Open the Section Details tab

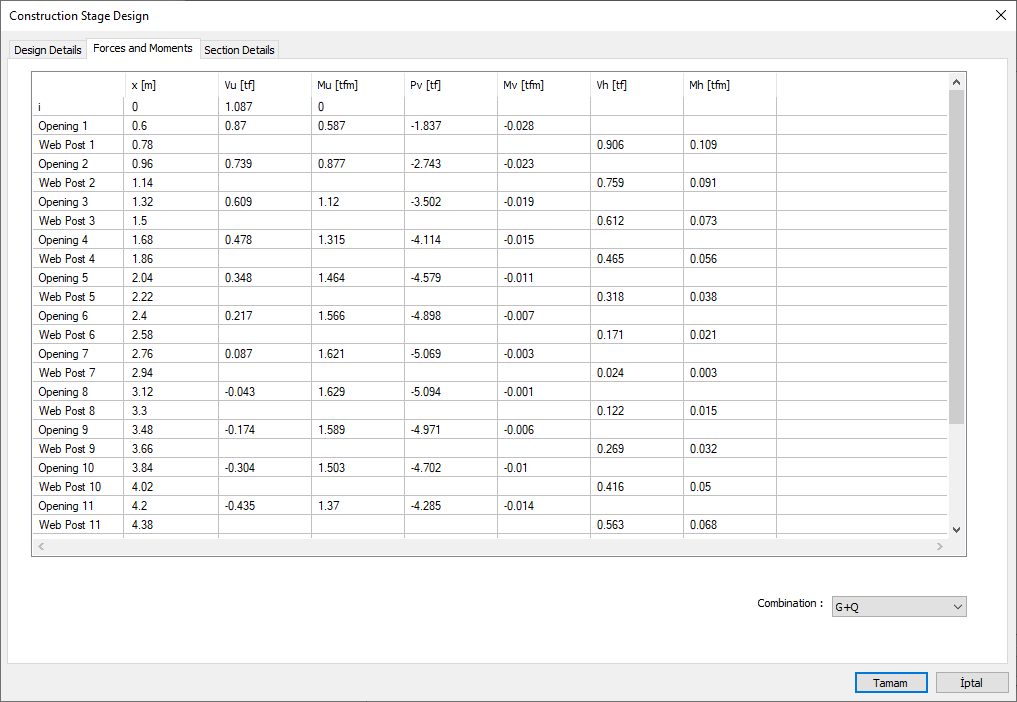pyautogui.click(x=239, y=50)
